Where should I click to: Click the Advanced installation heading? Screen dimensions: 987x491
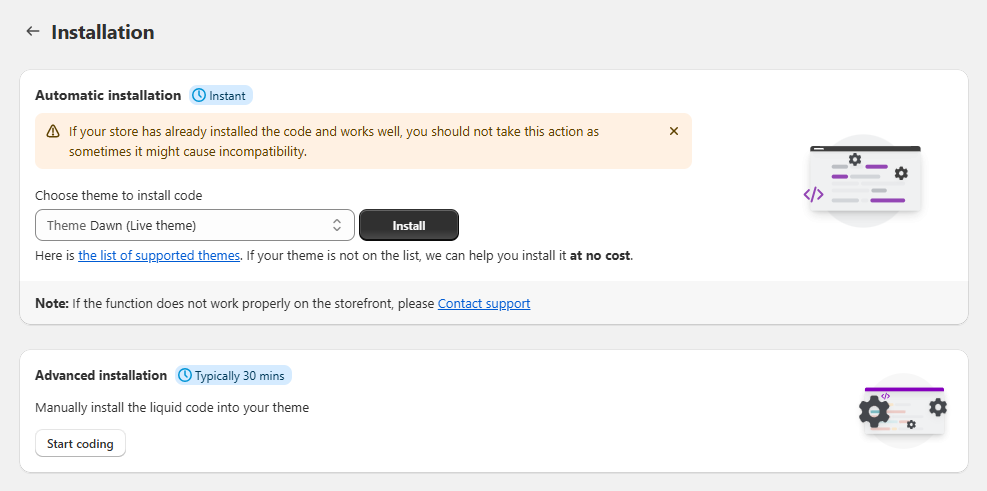101,376
